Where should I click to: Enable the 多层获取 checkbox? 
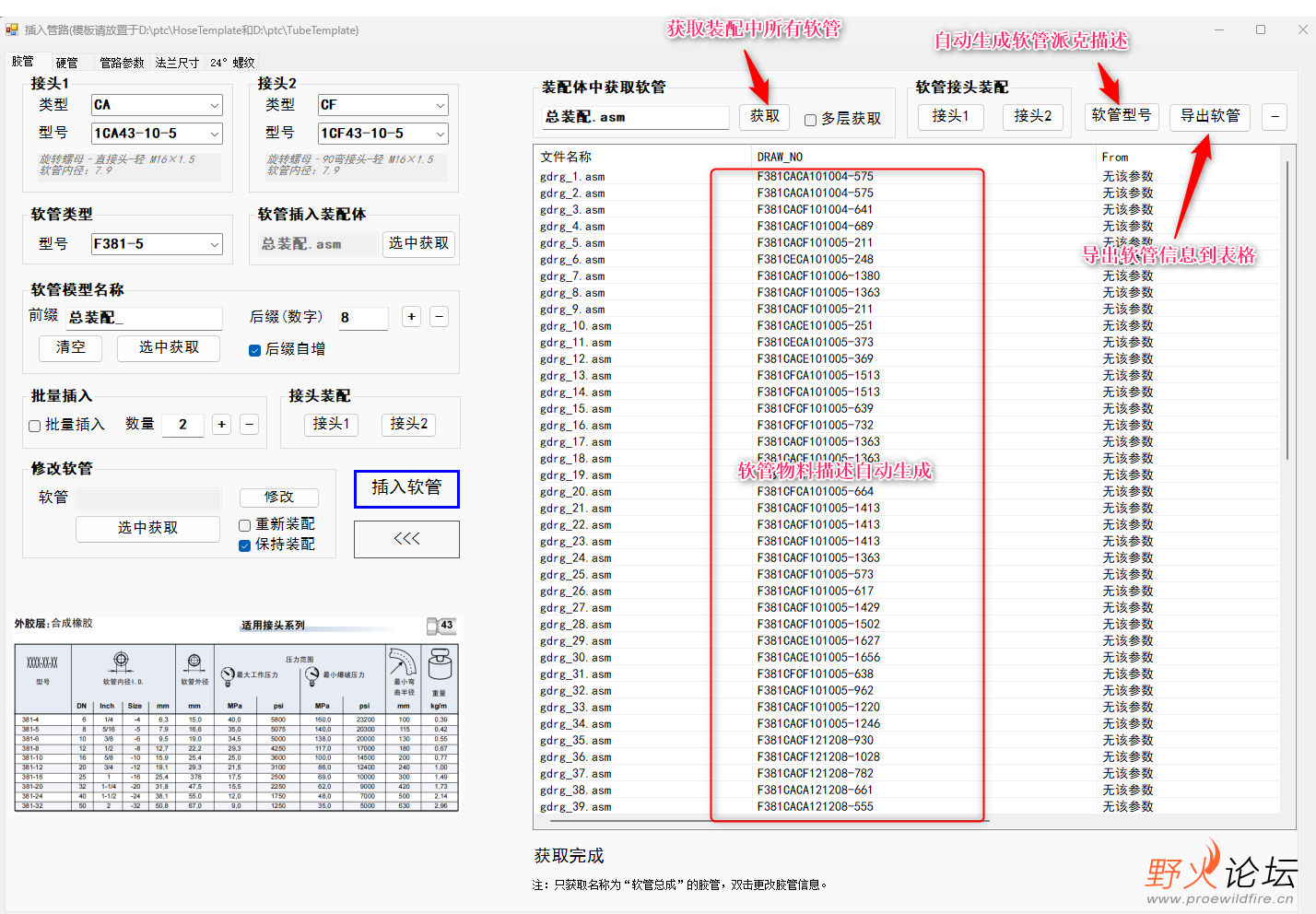coord(810,120)
